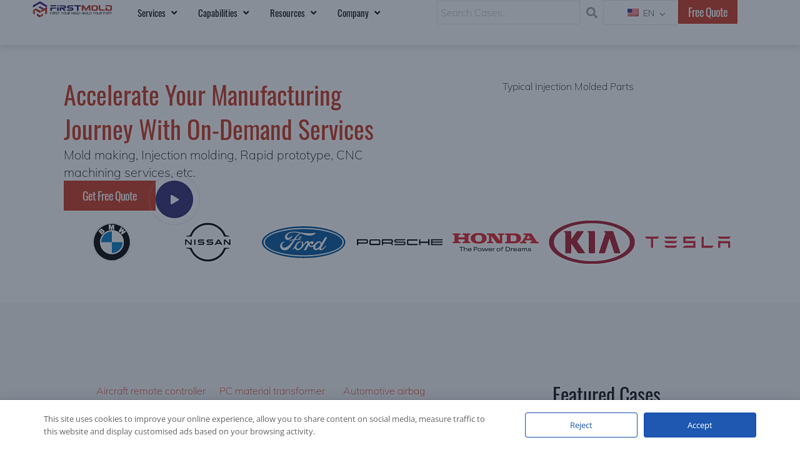
Task: Reject cookies in the banner
Action: point(581,425)
